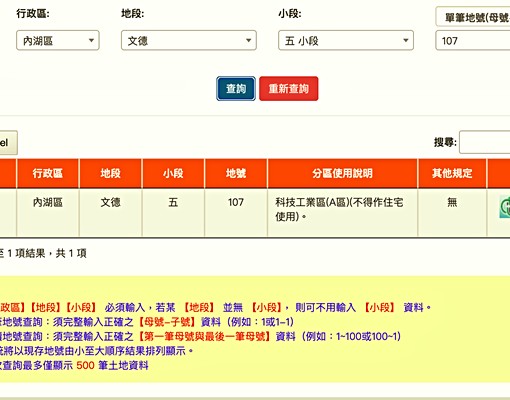Click the 500 筆土地資料 note text
510x400 pixels.
coord(112,365)
